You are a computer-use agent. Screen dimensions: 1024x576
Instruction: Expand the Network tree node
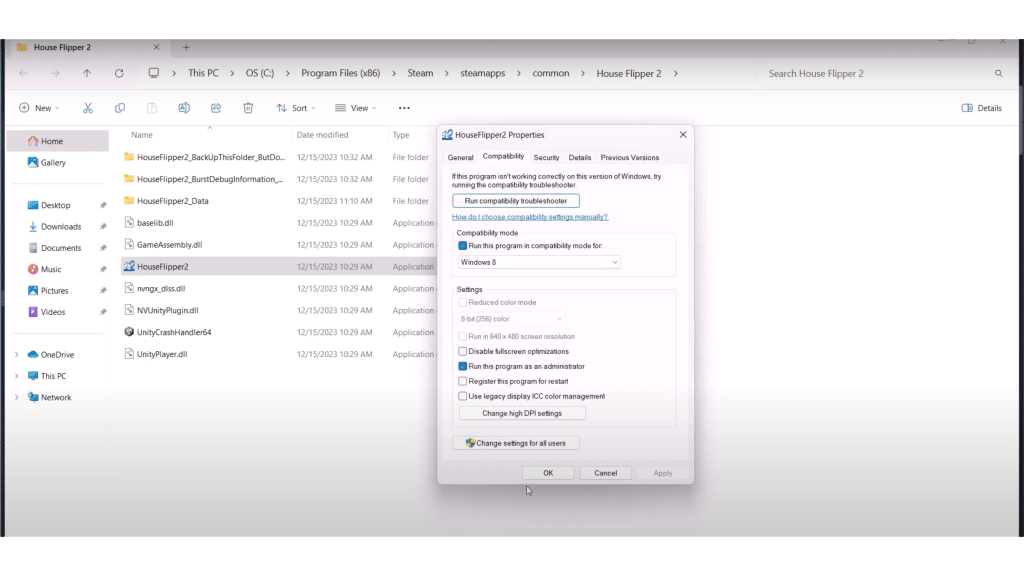pos(17,397)
